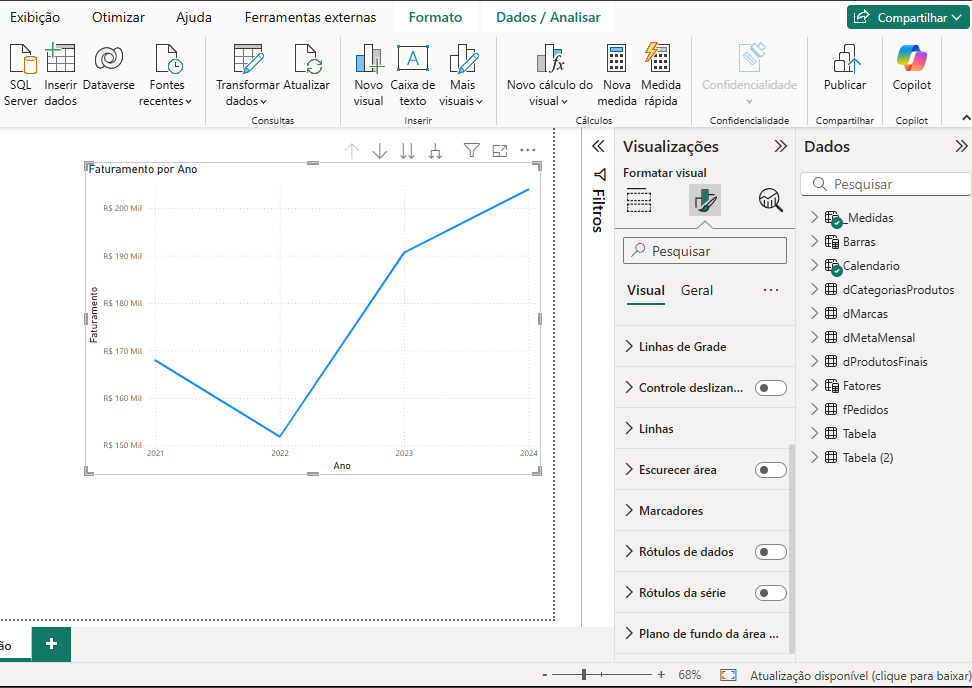Expand all down one hierarchy level
972x688 pixels.
pos(436,151)
